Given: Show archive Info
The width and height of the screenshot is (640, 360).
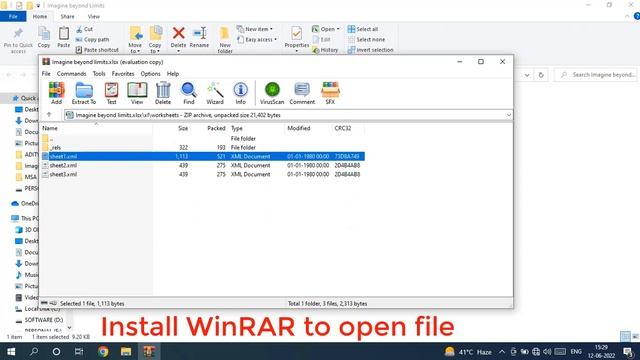Looking at the screenshot, I should (x=240, y=93).
